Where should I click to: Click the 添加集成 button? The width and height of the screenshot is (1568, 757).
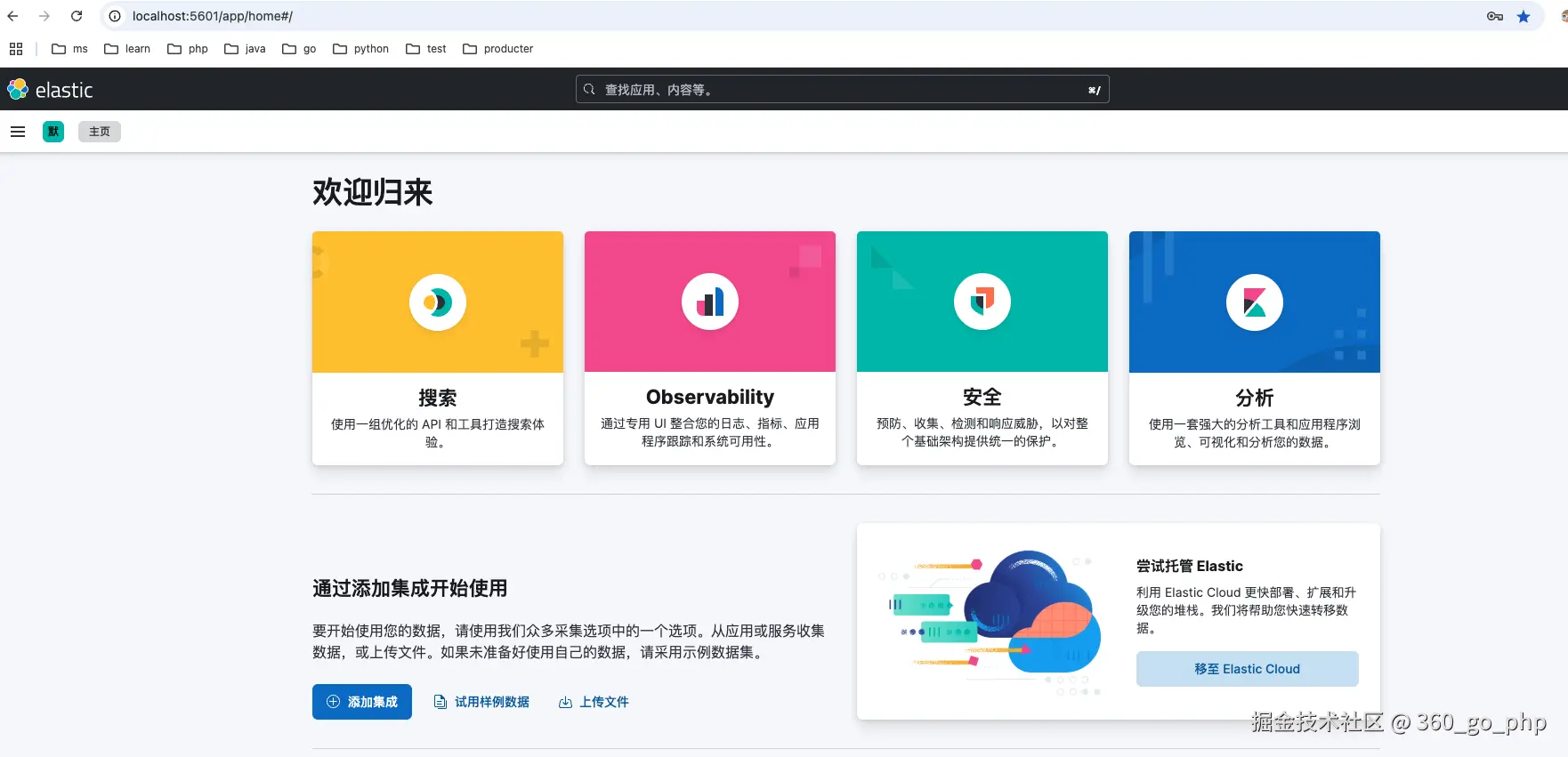[x=362, y=702]
